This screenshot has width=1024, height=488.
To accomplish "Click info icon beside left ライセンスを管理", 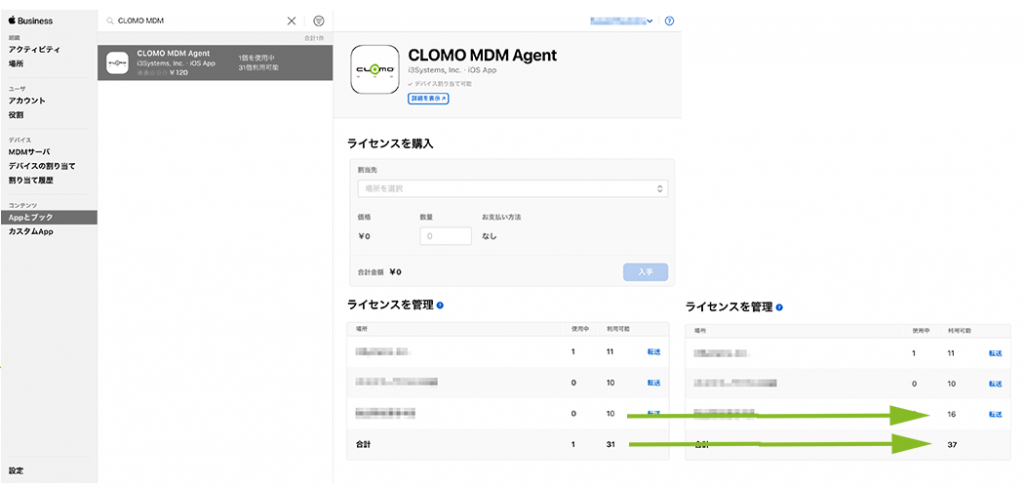I will click(440, 305).
